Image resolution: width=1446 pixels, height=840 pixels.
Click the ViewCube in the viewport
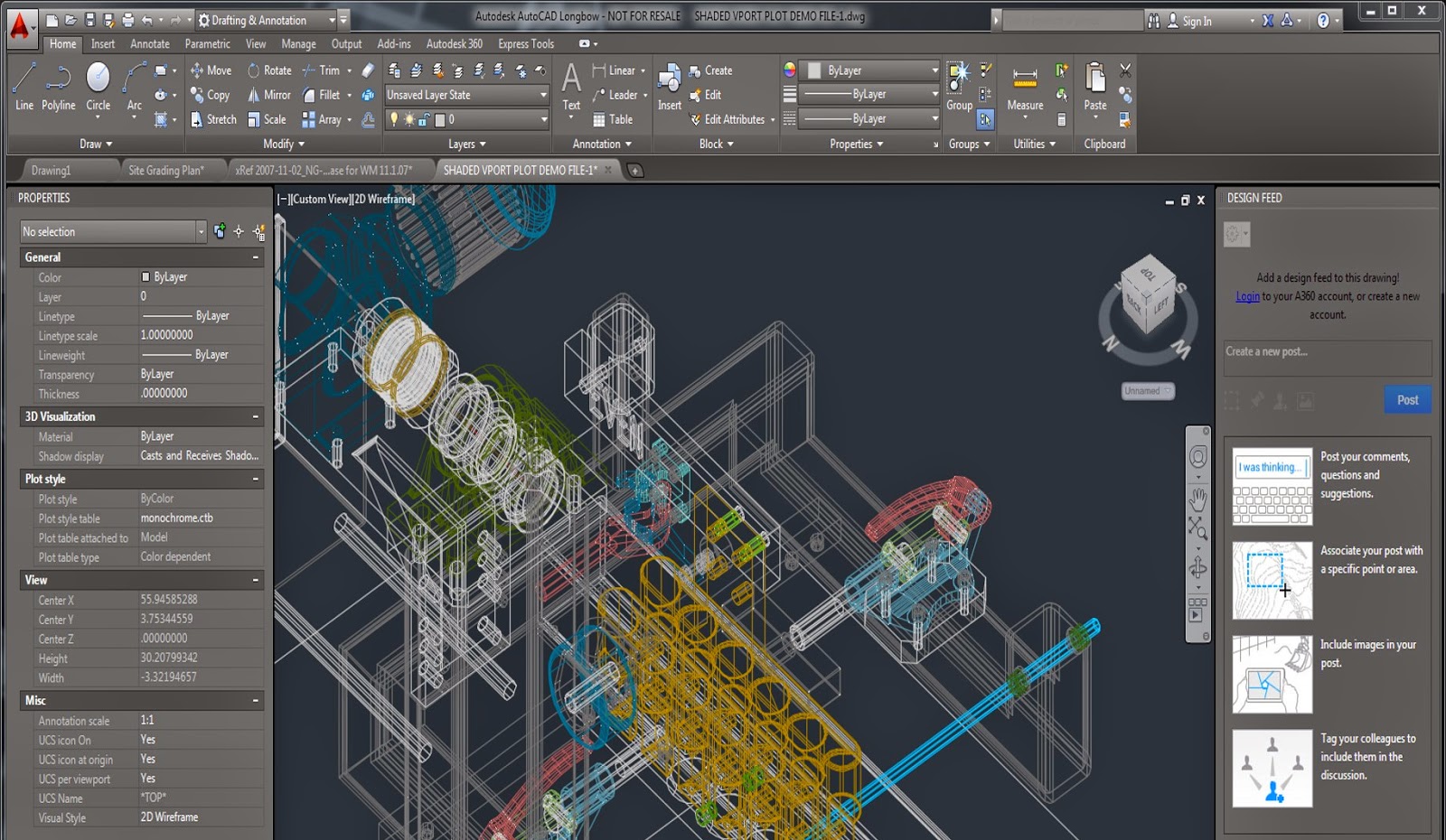(1148, 294)
